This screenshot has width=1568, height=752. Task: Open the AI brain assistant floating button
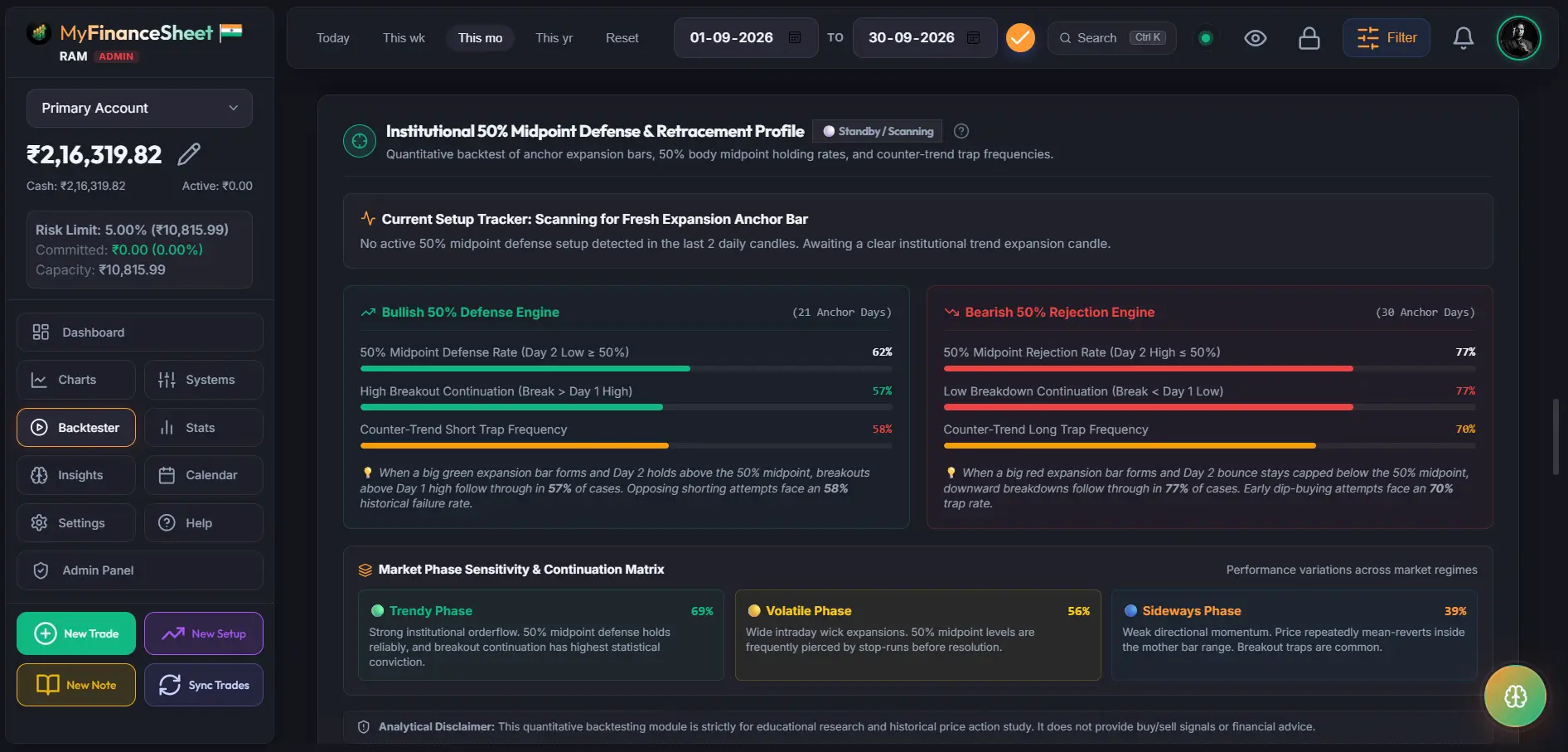coord(1515,696)
